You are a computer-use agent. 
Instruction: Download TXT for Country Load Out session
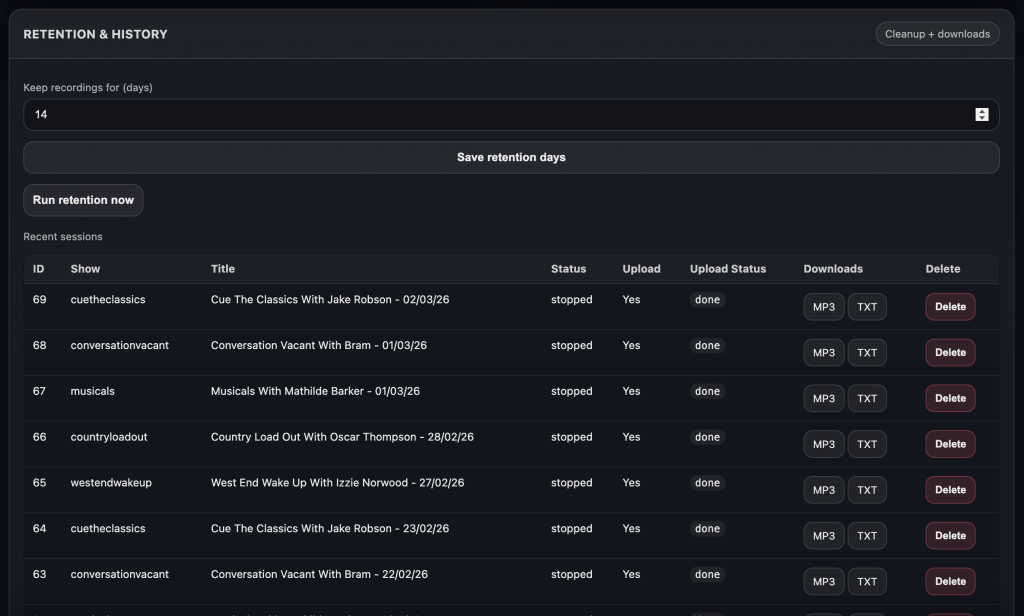click(x=867, y=445)
